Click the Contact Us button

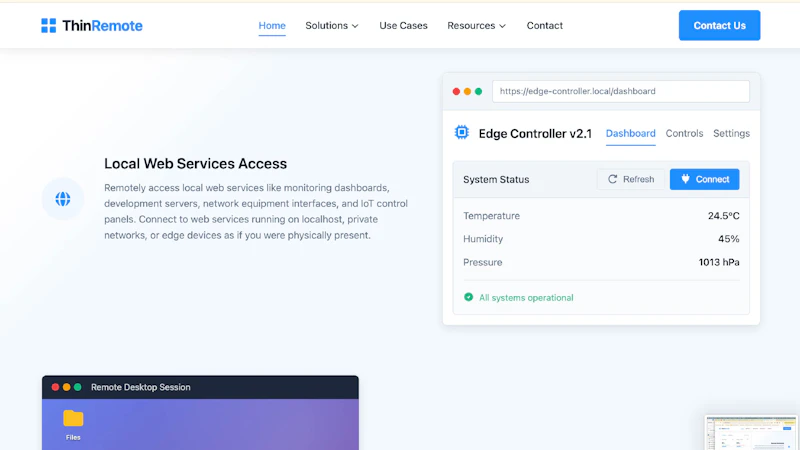(x=719, y=26)
